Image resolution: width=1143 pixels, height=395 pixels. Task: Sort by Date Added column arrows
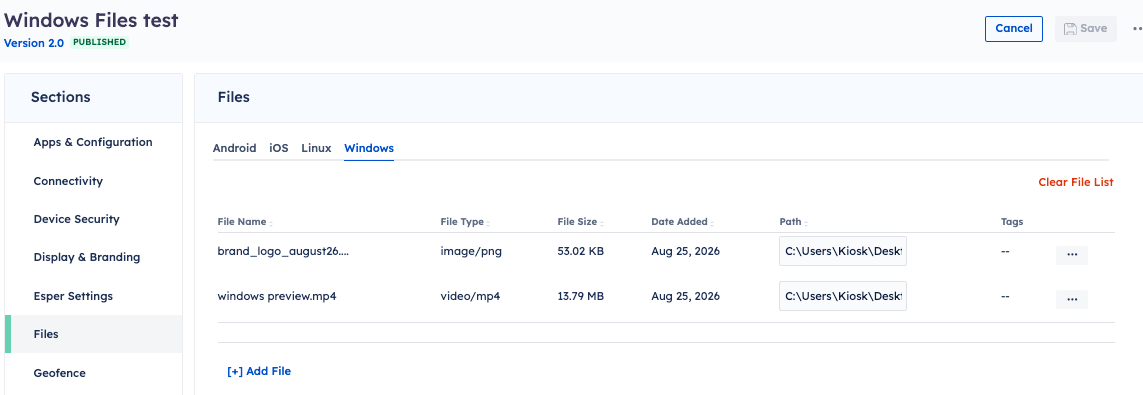713,223
